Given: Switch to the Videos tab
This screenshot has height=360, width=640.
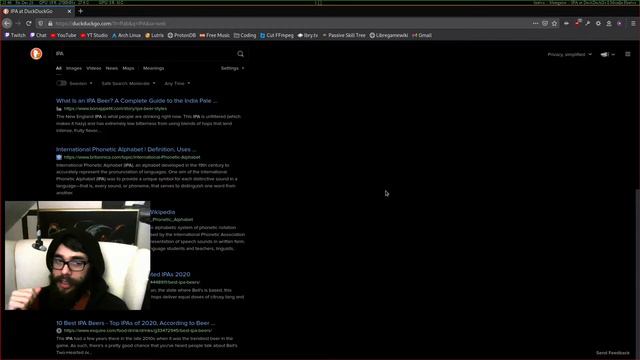Looking at the screenshot, I should (x=93, y=69).
